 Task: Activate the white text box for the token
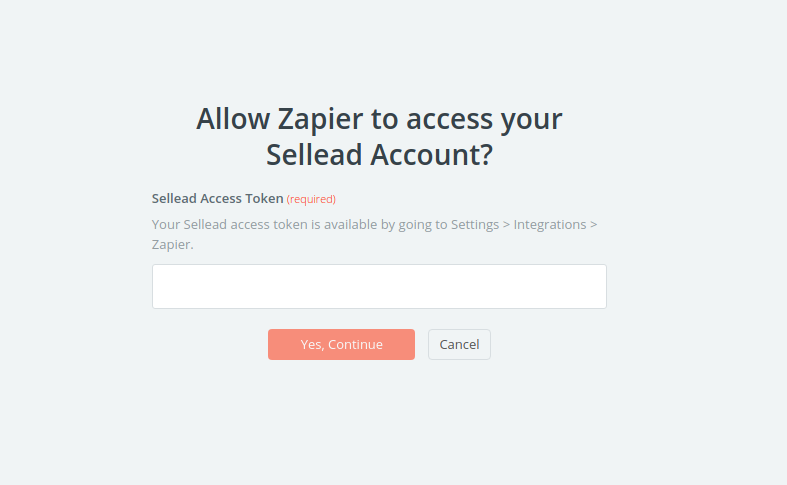pos(379,287)
